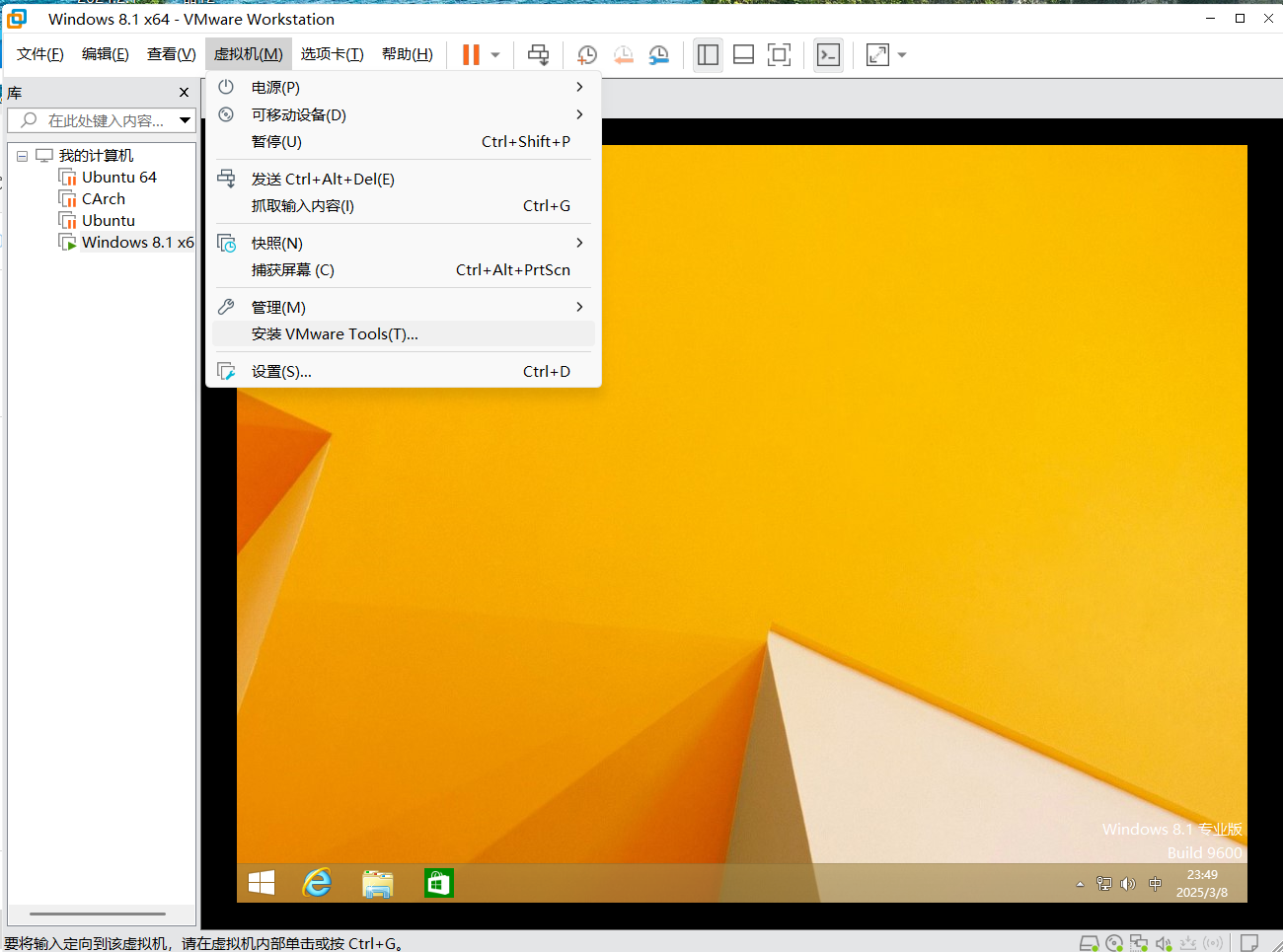The image size is (1283, 952).
Task: Click the chevron arrow on the 电源(P) row
Action: pos(579,87)
